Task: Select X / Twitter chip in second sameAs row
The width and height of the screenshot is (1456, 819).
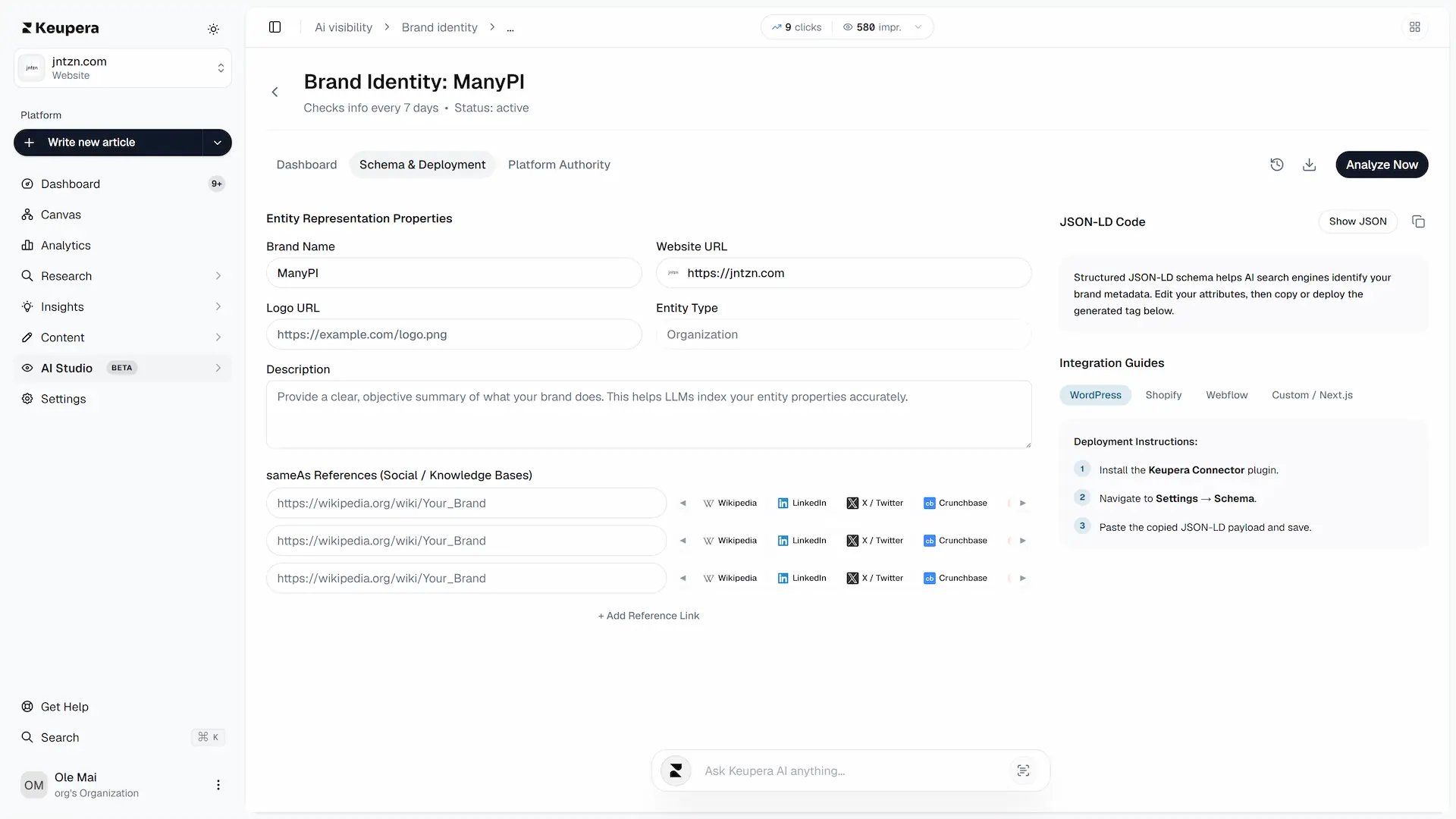Action: coord(875,541)
